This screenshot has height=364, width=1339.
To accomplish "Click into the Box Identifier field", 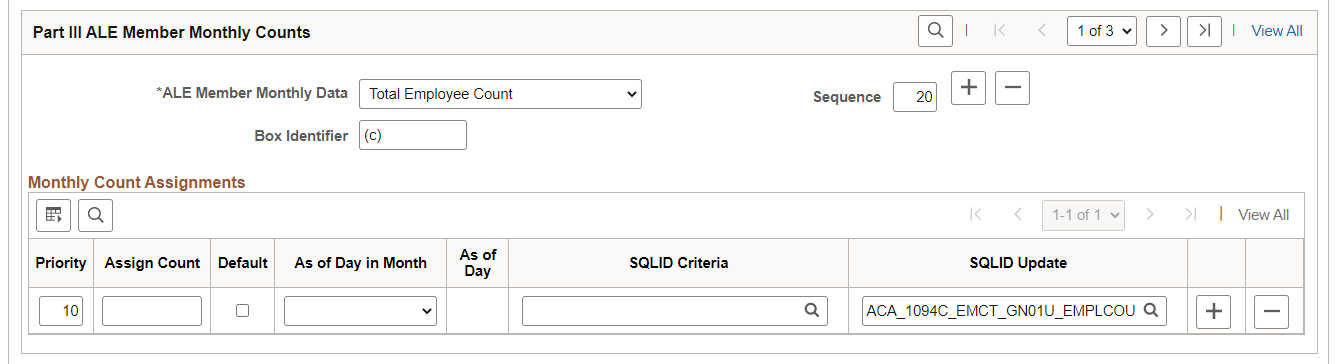I will (413, 135).
